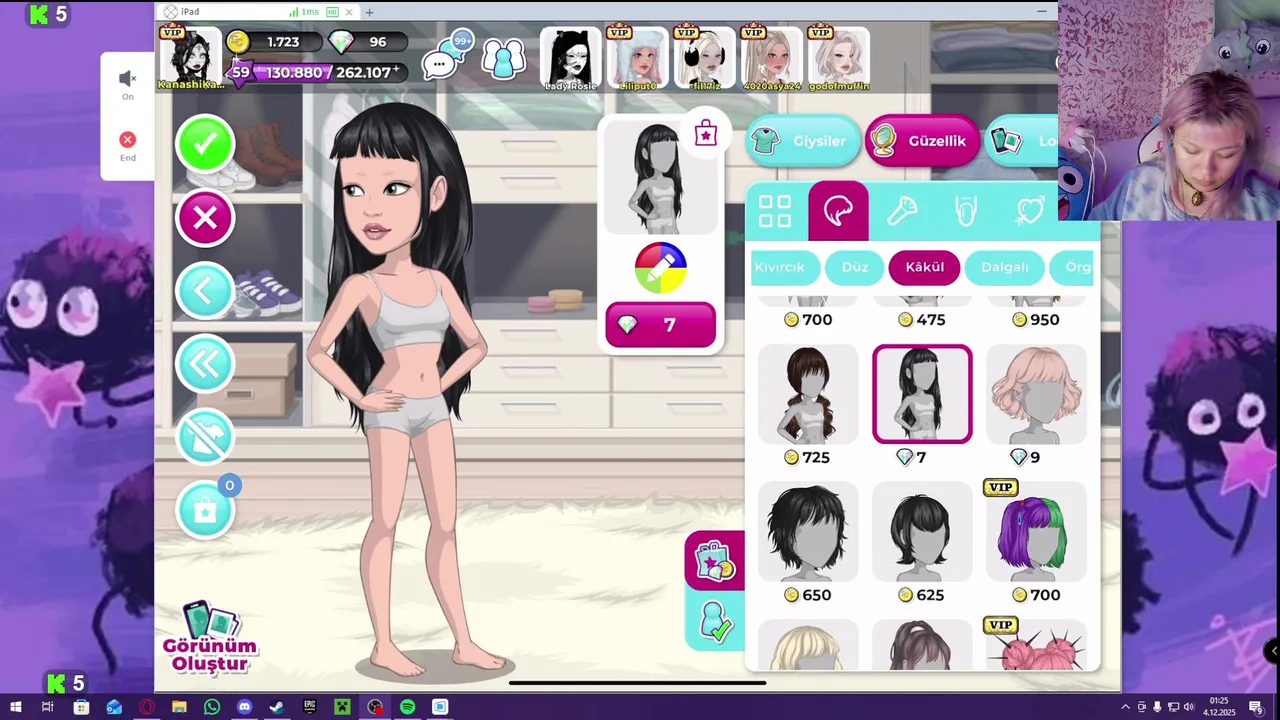Filter hair by Dalgalı style
The width and height of the screenshot is (1280, 720).
tap(1005, 267)
